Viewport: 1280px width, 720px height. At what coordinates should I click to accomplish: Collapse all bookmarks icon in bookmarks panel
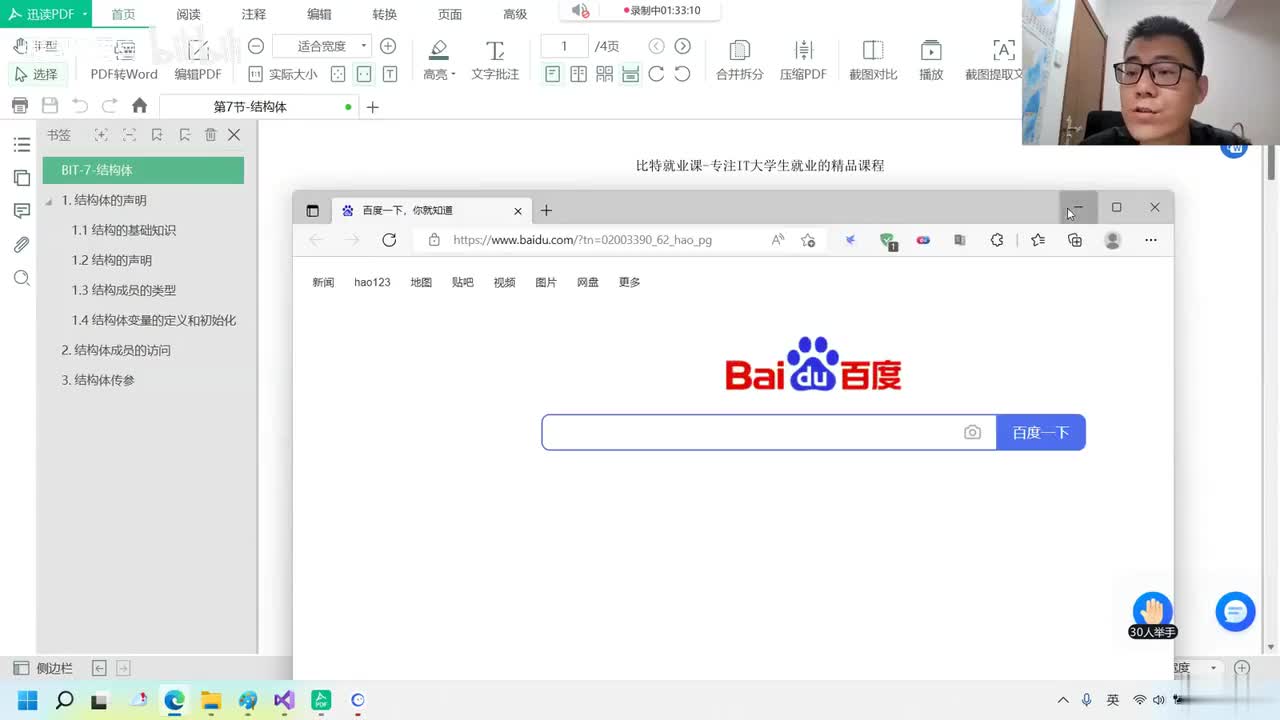(x=129, y=135)
